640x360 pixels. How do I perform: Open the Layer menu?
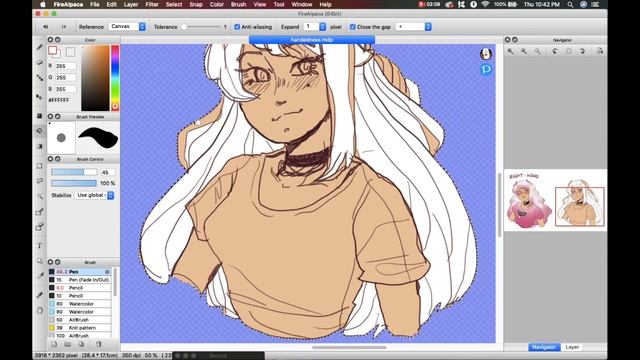(x=131, y=4)
